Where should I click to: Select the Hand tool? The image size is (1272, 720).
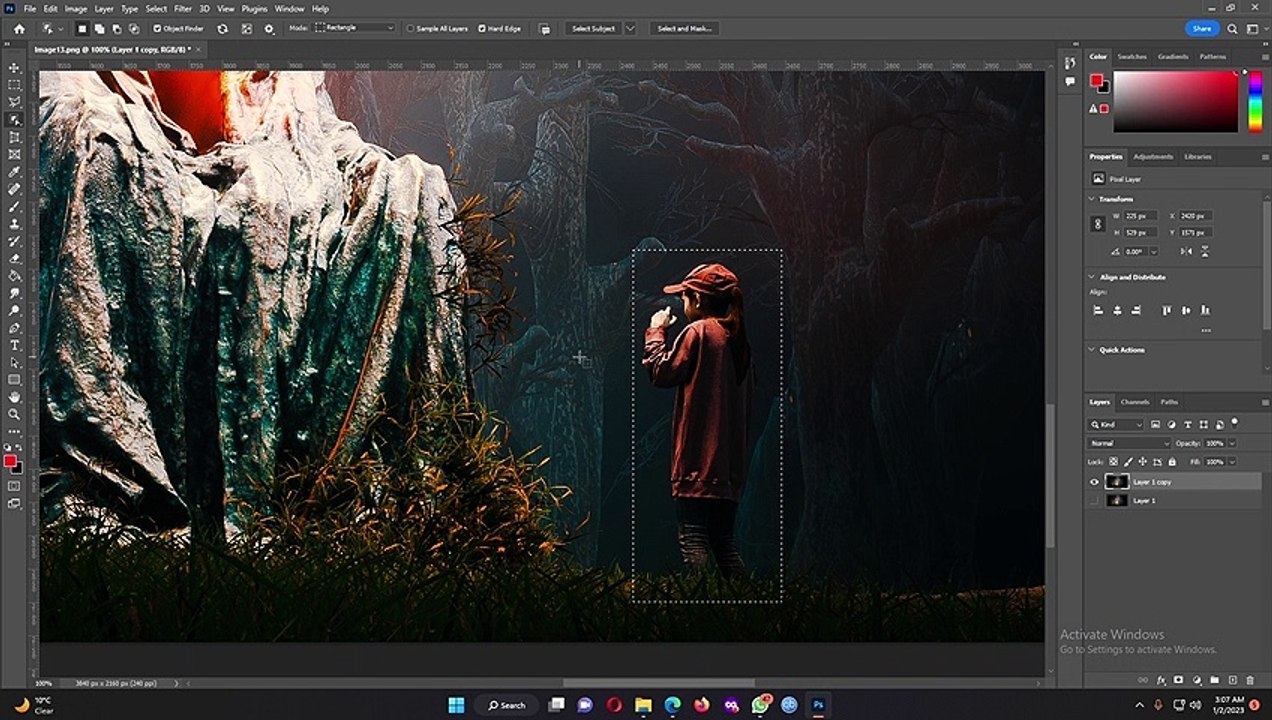tap(14, 397)
